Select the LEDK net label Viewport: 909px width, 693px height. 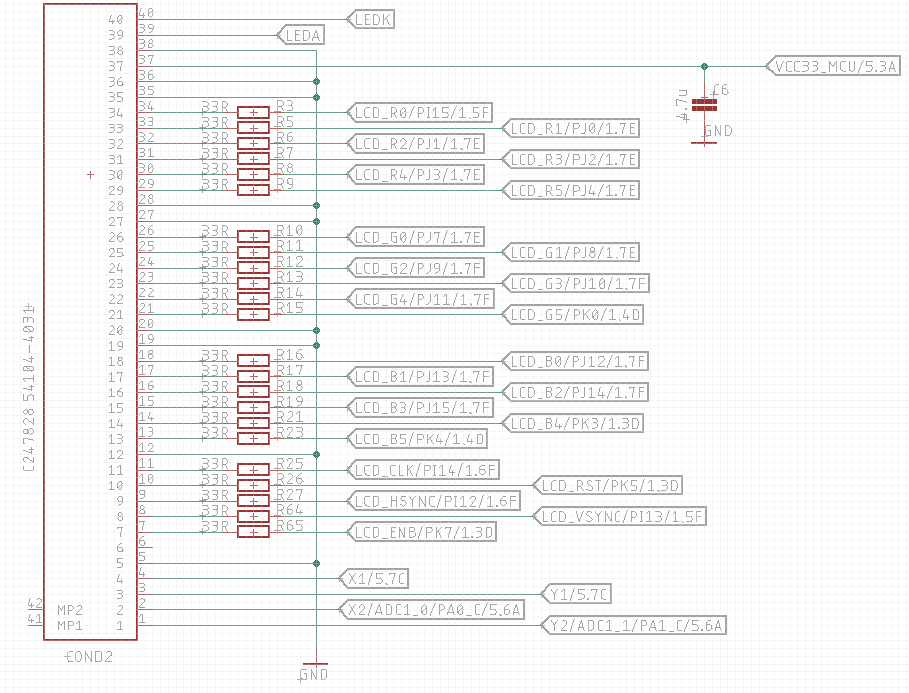point(371,20)
